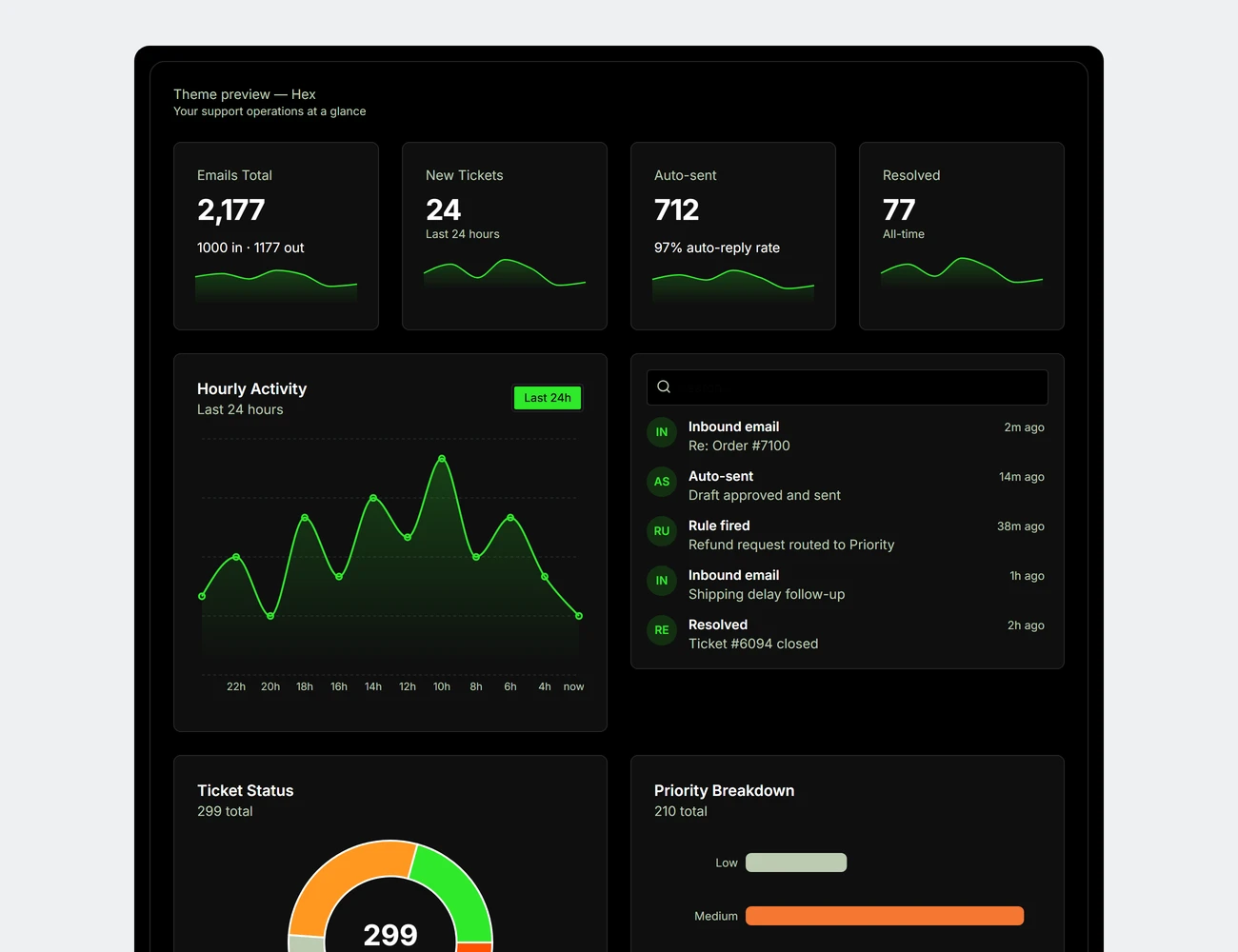
Task: Click the "Hourly Activity" chart title
Action: (252, 388)
